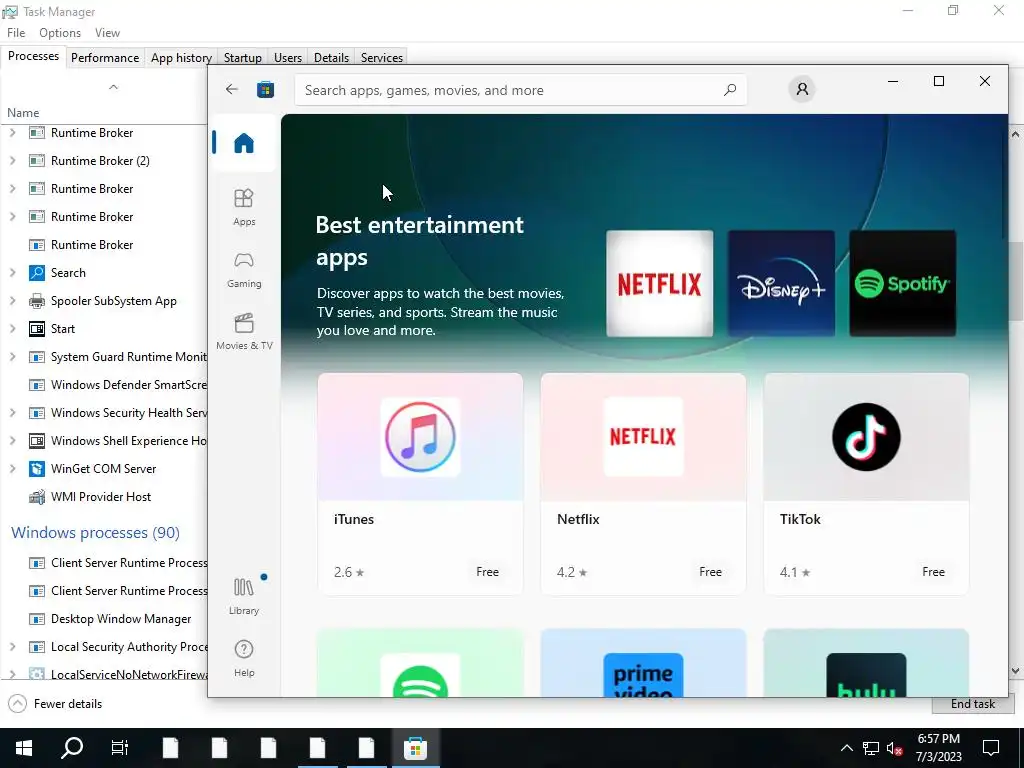Open the Apps section in Store sidebar
Image resolution: width=1024 pixels, height=768 pixels.
click(244, 207)
